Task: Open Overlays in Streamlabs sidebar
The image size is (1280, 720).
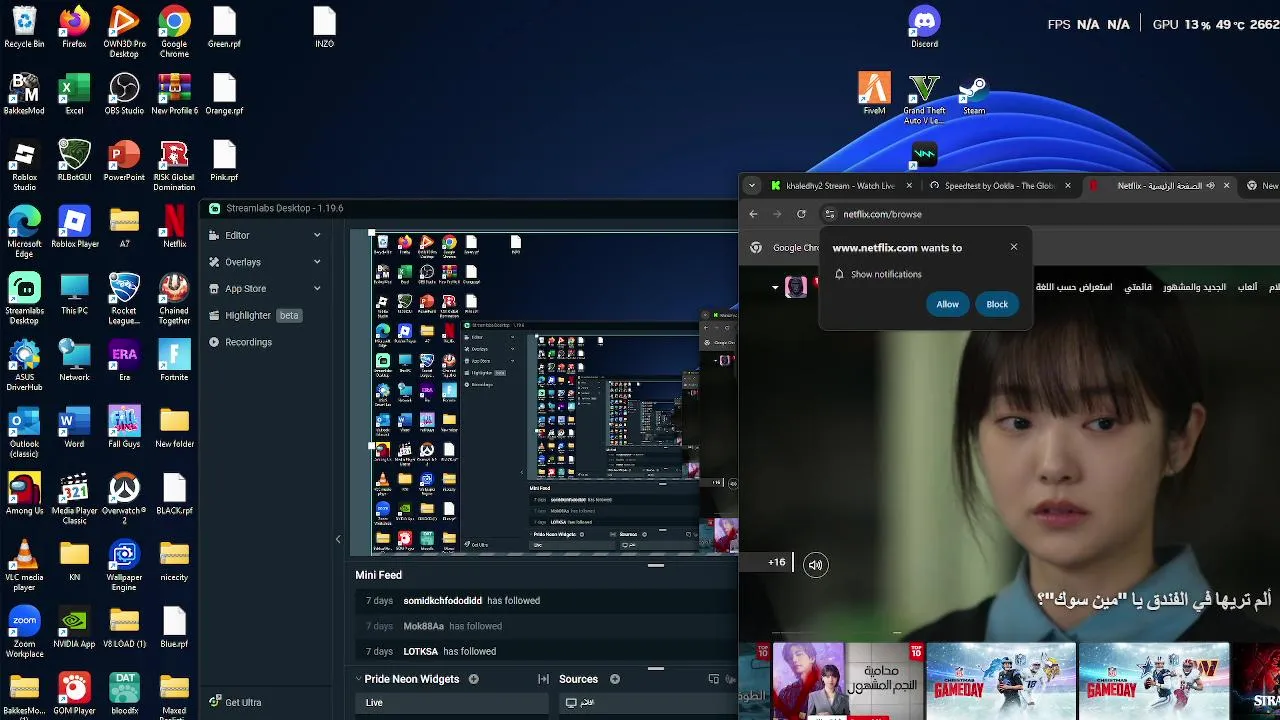Action: click(266, 262)
